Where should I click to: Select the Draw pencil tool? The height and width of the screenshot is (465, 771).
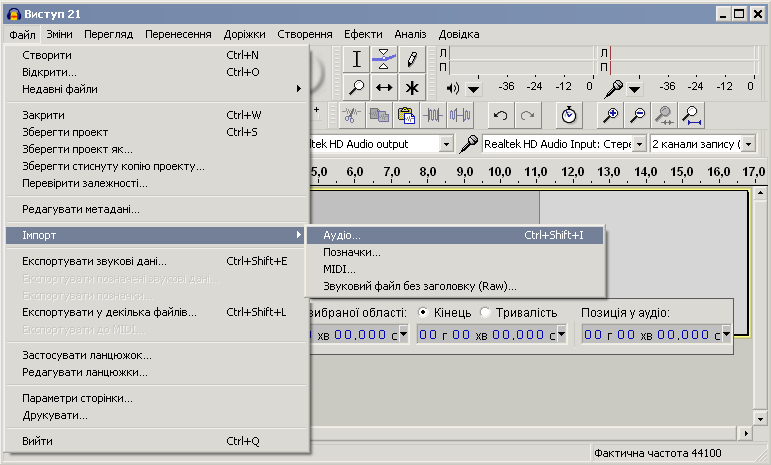coord(412,59)
